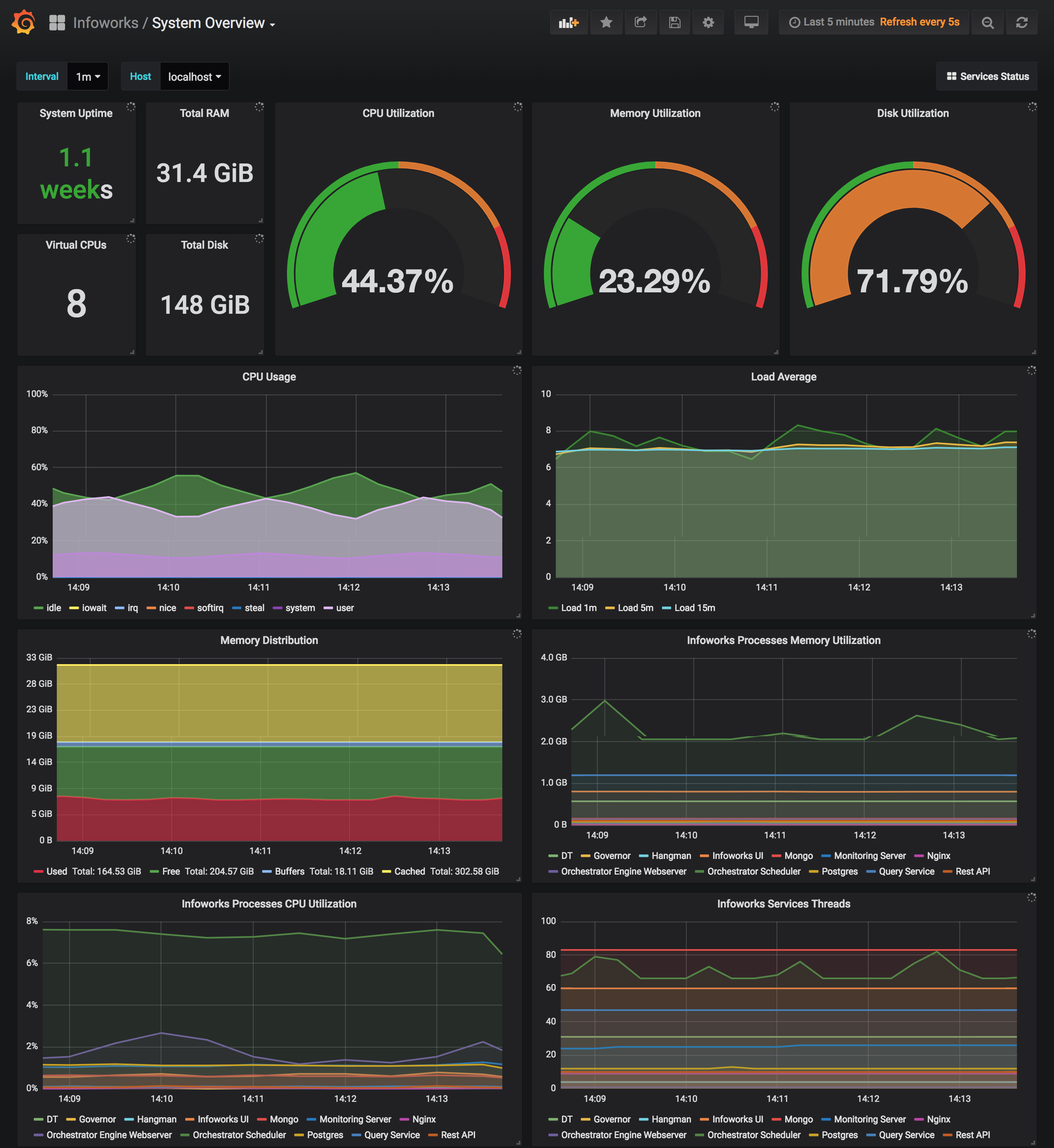The height and width of the screenshot is (1148, 1054).
Task: Toggle Query Service in Services Threads legend
Action: tap(906, 1136)
